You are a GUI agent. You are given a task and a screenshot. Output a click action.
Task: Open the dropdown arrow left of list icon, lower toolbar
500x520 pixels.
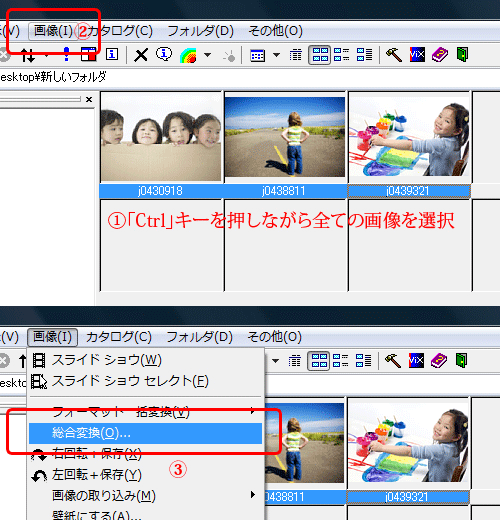(x=275, y=361)
